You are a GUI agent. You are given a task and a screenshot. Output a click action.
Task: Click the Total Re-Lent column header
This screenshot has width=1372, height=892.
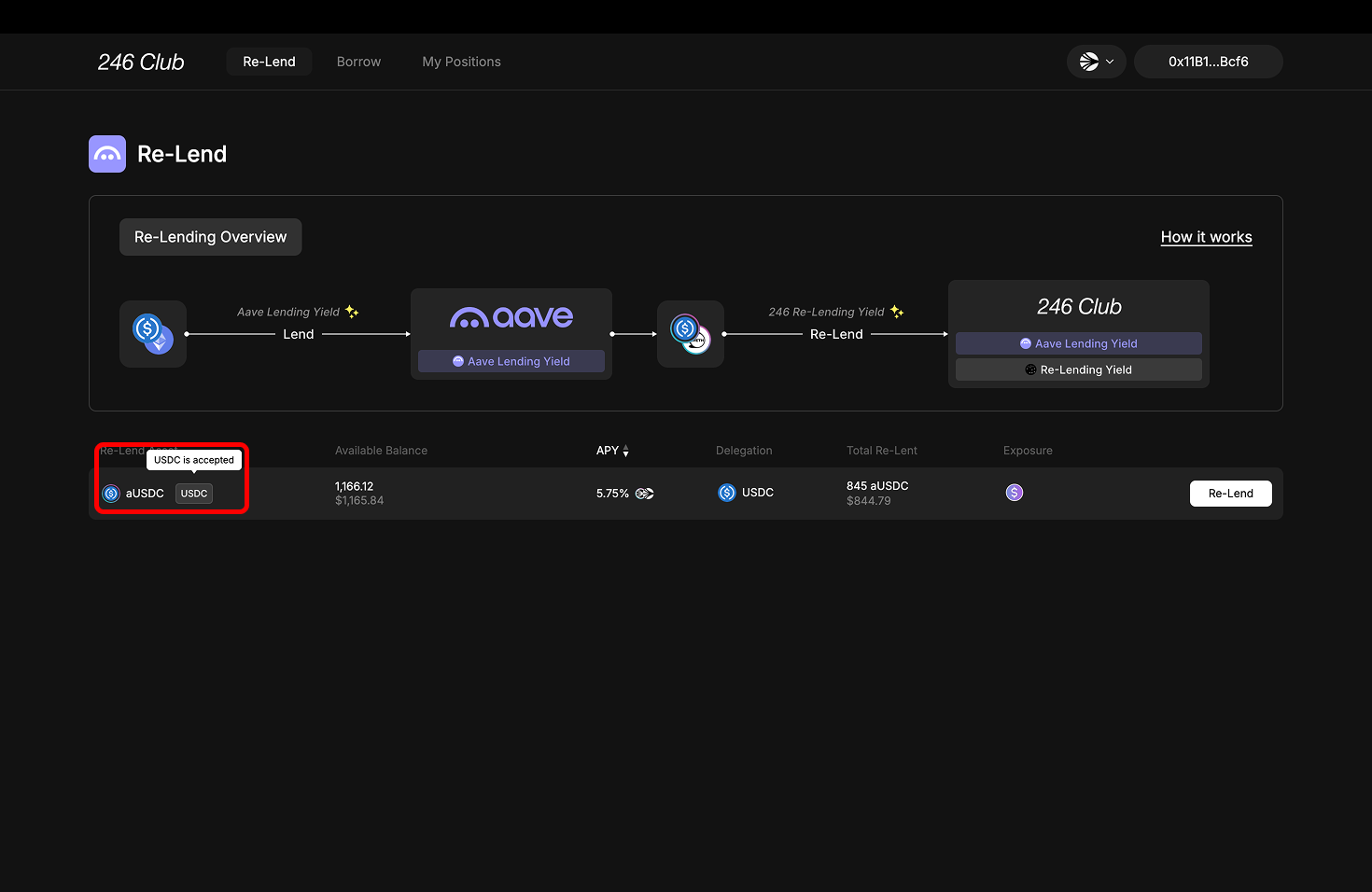click(882, 451)
